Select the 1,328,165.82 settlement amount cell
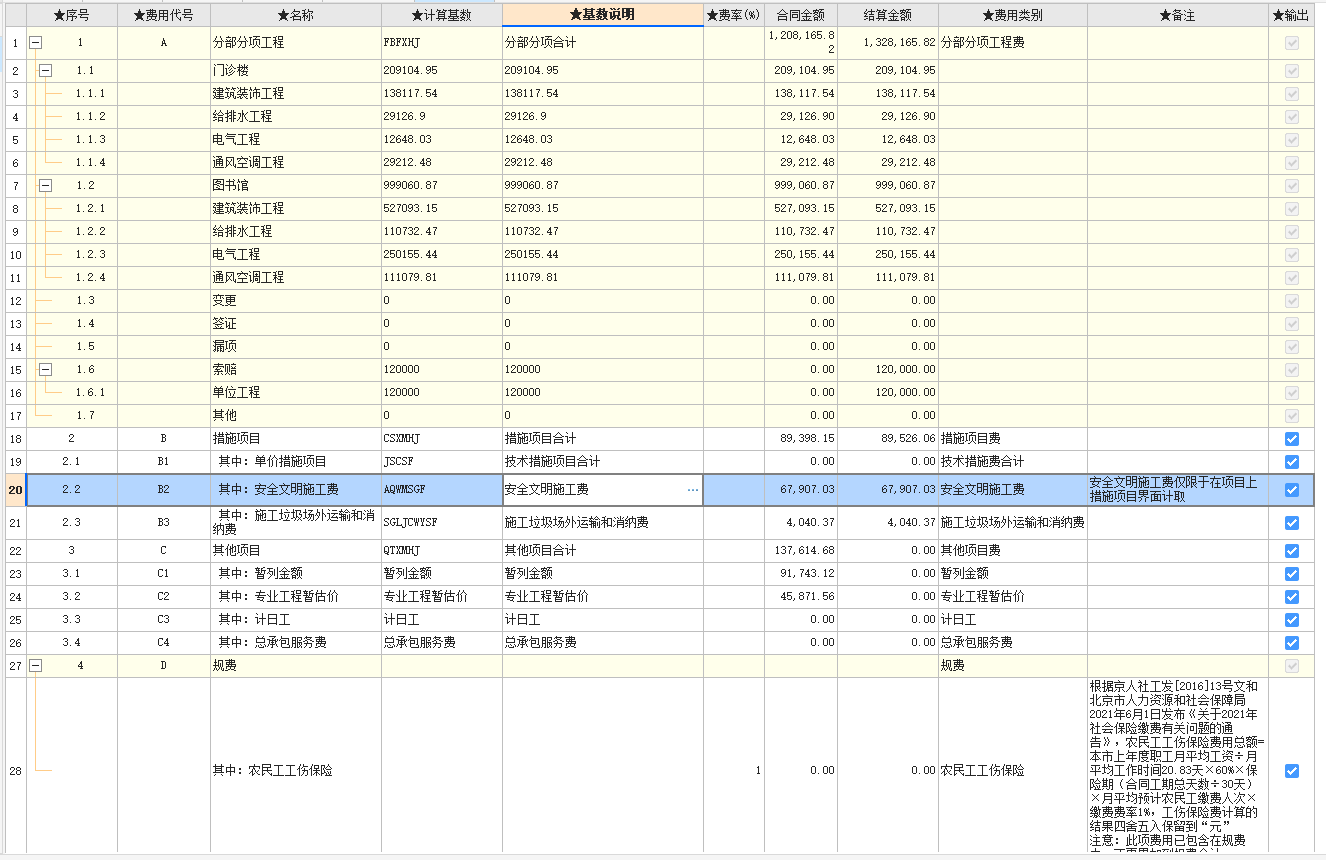This screenshot has width=1326, height=860. [x=888, y=43]
